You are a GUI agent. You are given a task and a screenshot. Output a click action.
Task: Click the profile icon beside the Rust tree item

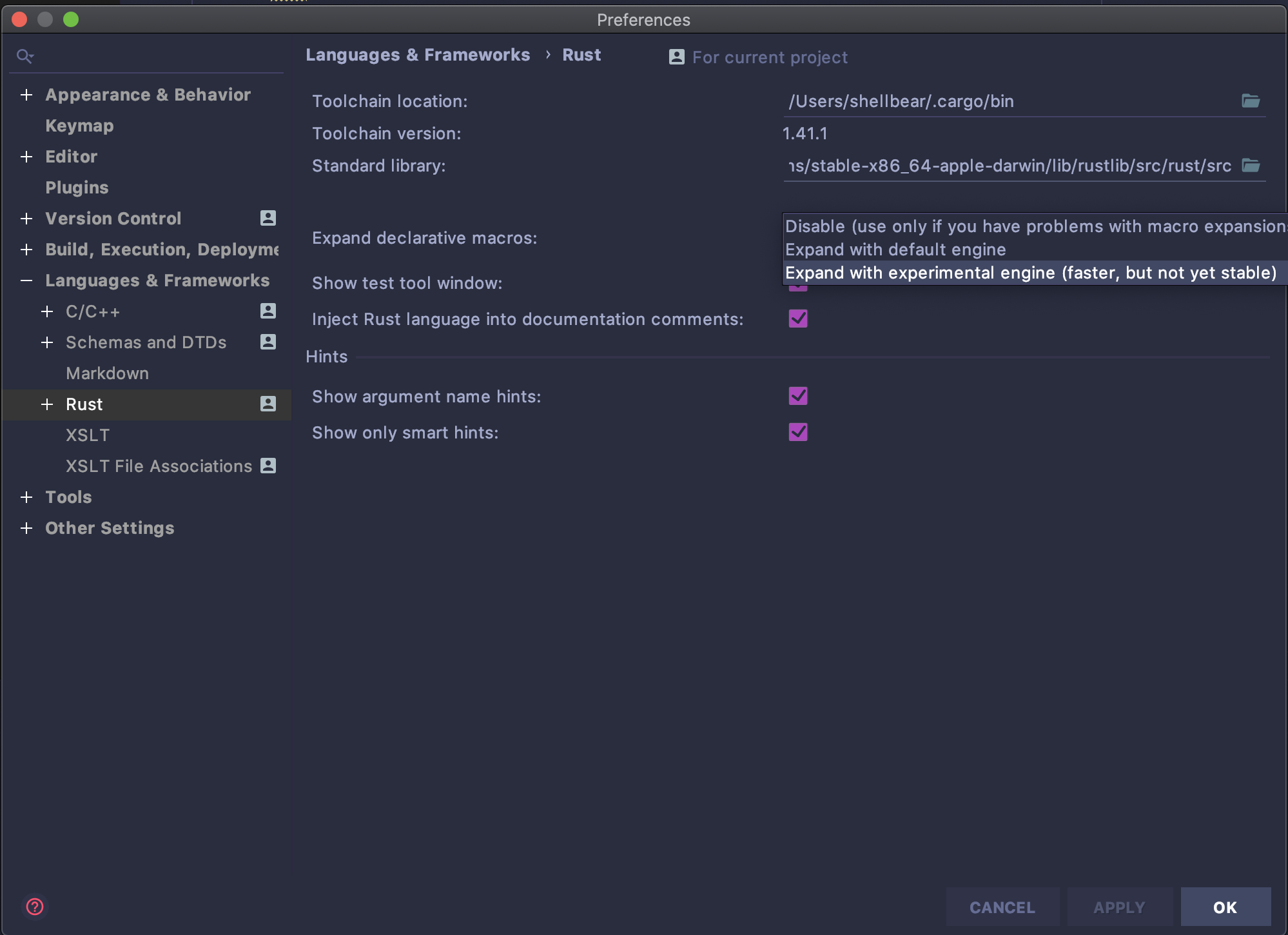[268, 404]
